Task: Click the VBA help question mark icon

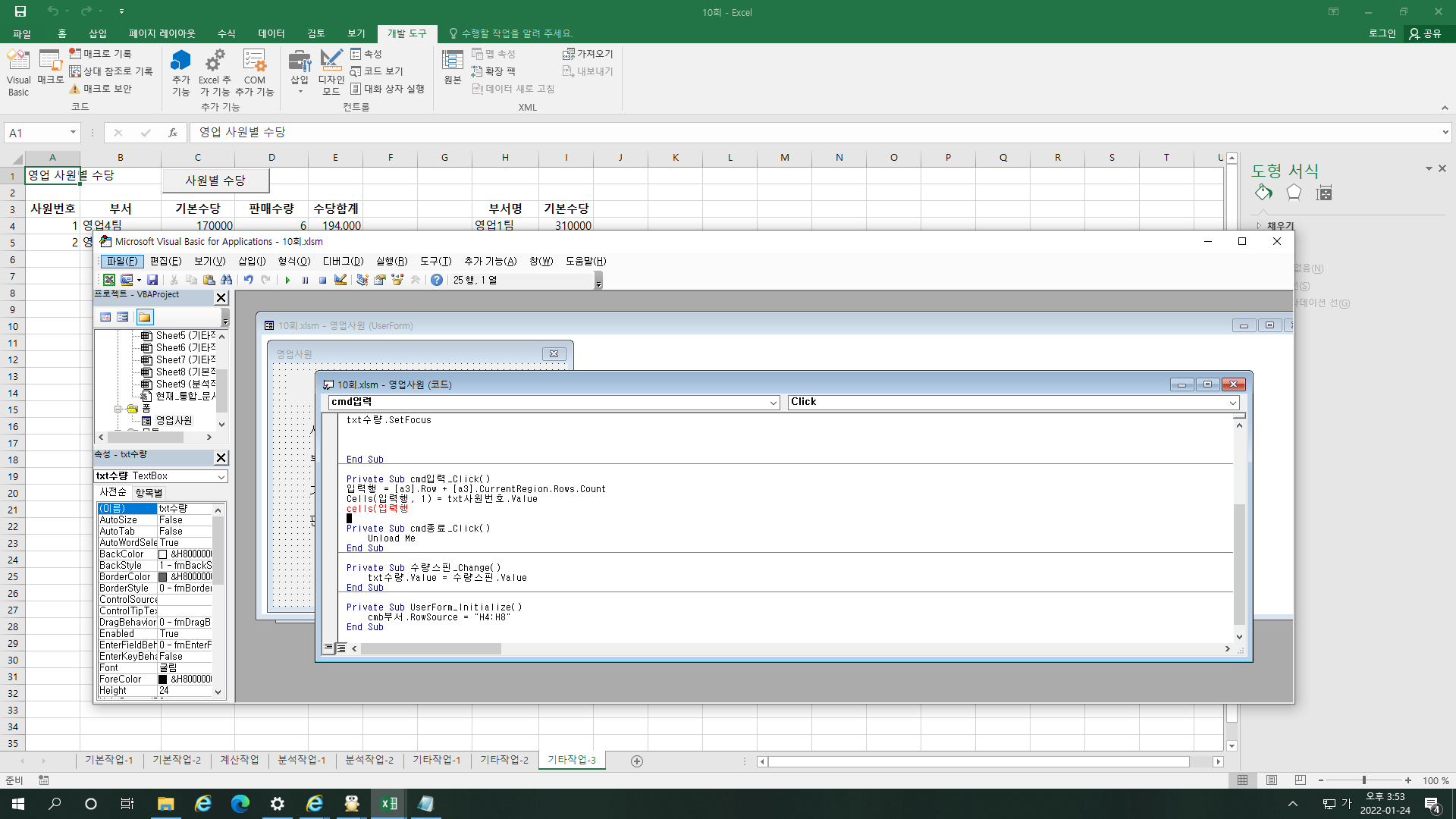Action: (x=437, y=280)
